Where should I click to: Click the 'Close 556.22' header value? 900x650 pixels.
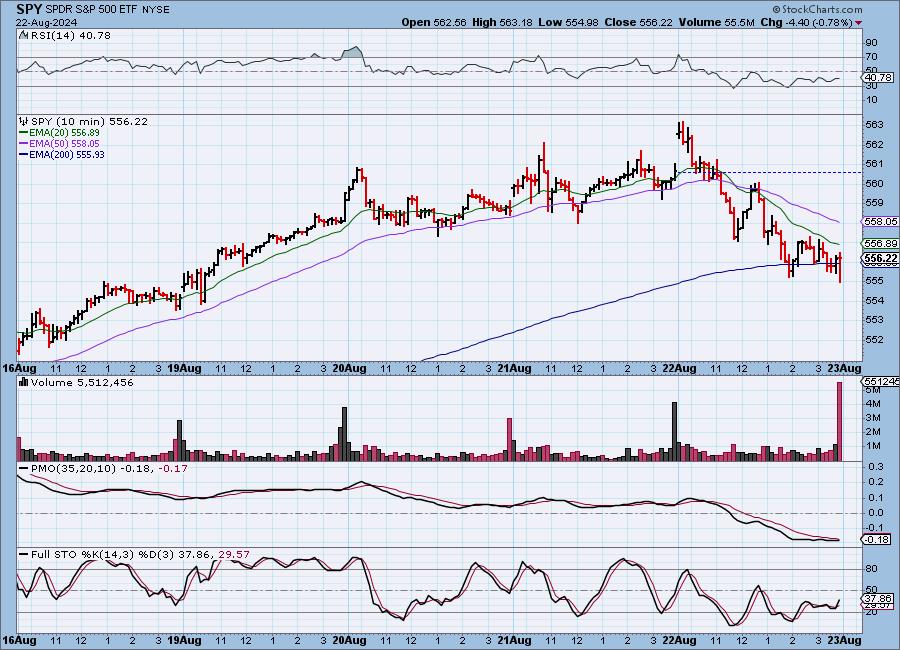point(638,22)
